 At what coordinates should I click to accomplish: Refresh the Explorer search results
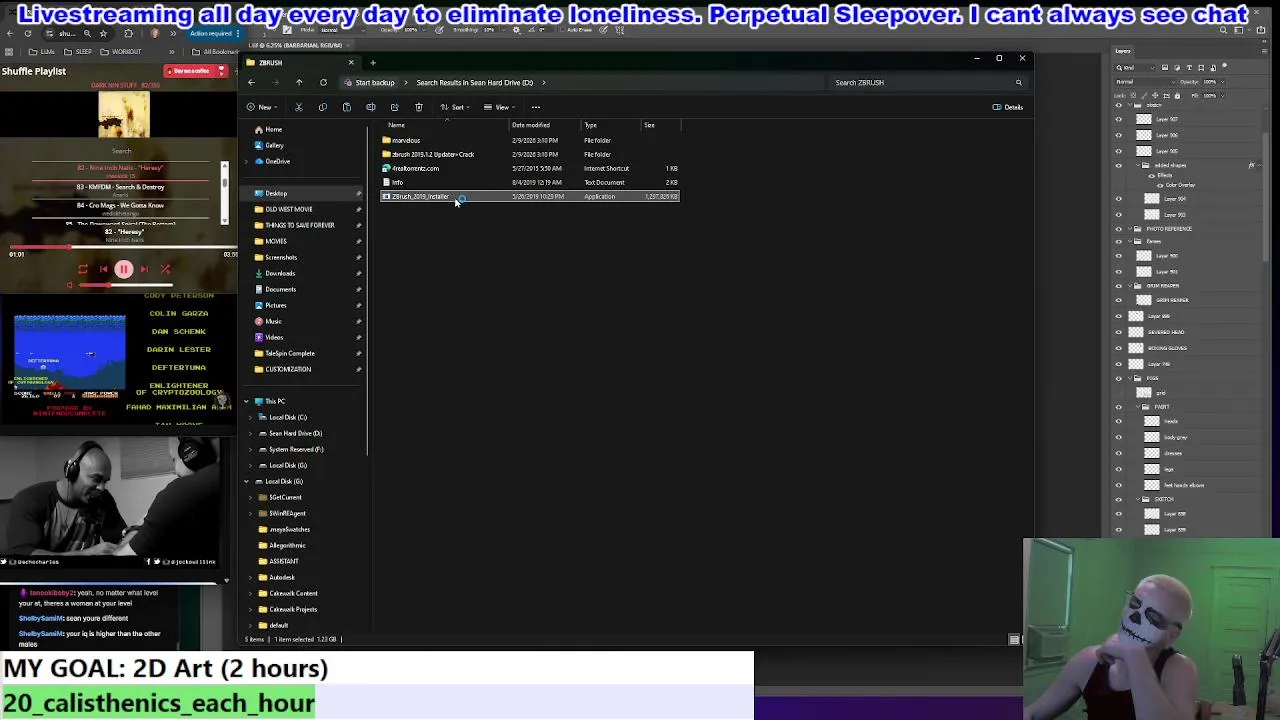[323, 82]
